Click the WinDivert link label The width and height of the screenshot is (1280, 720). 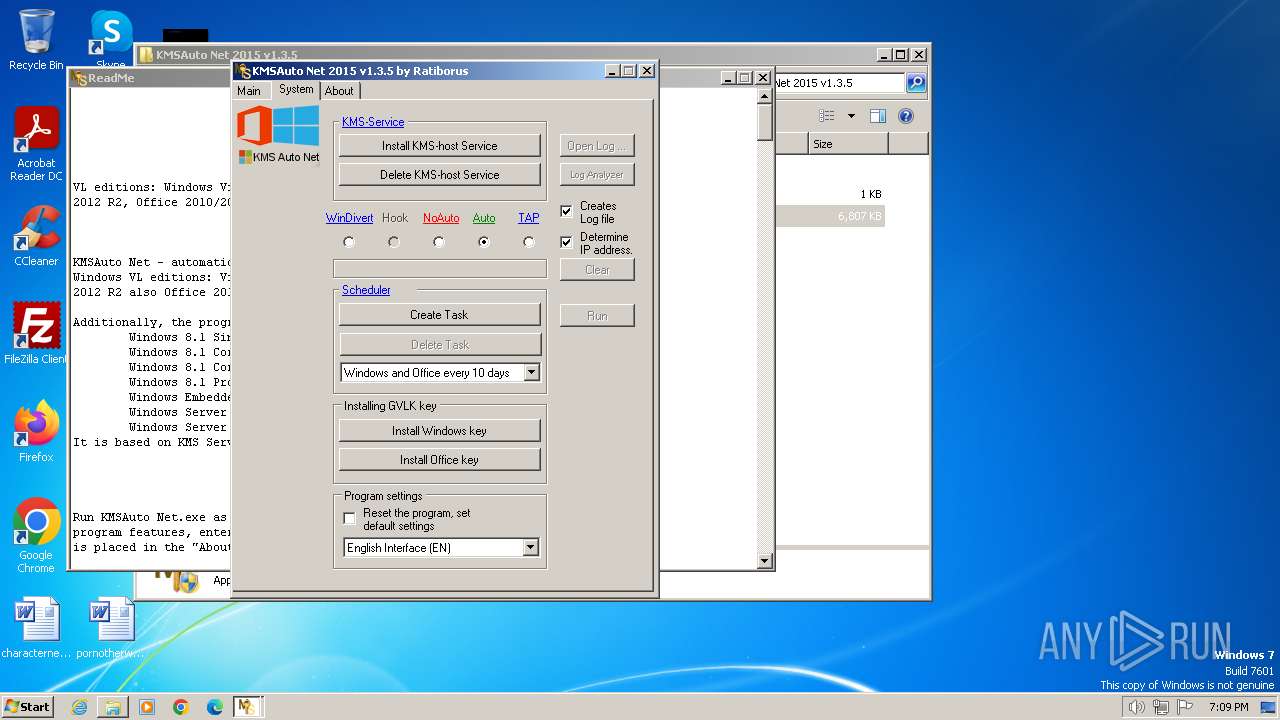click(349, 218)
